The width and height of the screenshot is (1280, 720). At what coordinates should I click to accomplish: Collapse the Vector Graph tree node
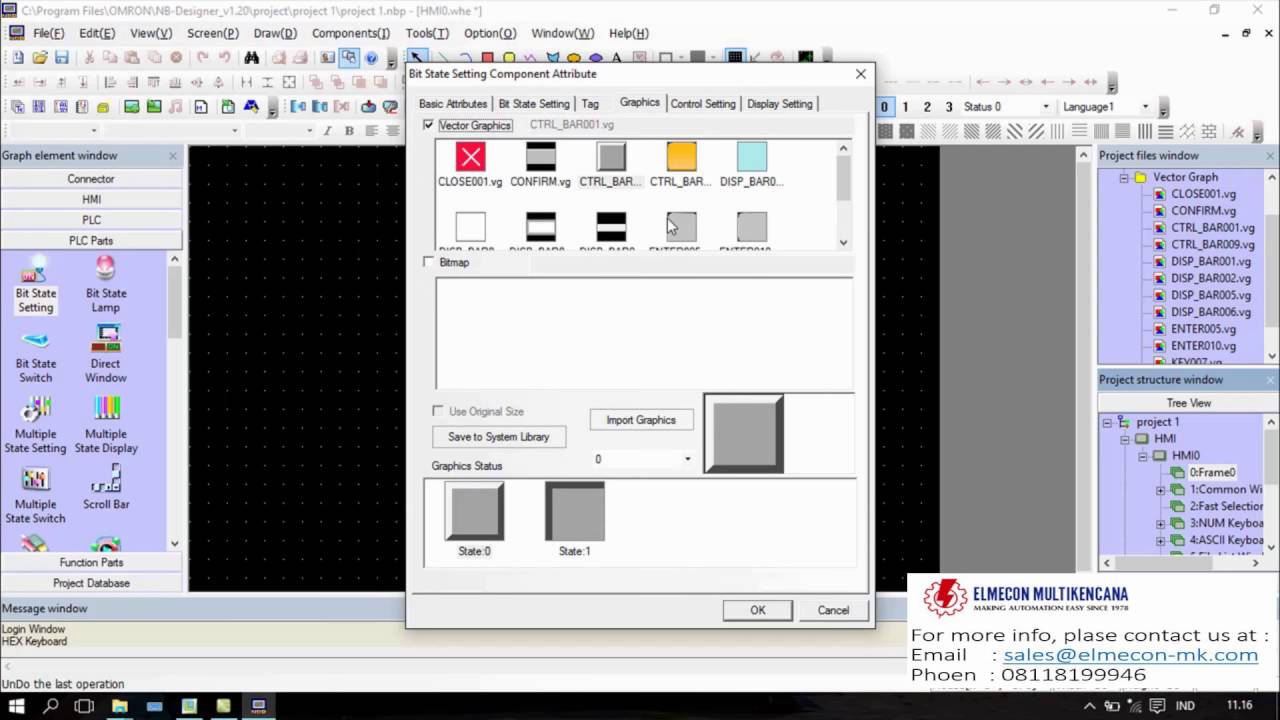coord(1124,177)
